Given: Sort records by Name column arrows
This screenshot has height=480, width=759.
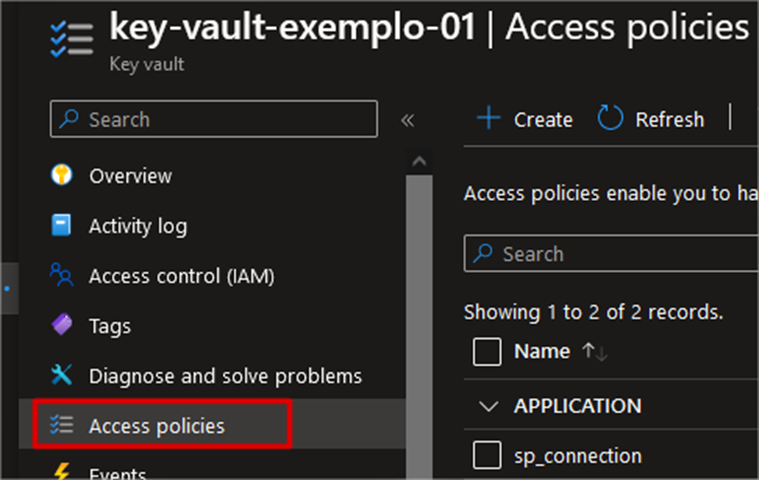Looking at the screenshot, I should tap(595, 351).
